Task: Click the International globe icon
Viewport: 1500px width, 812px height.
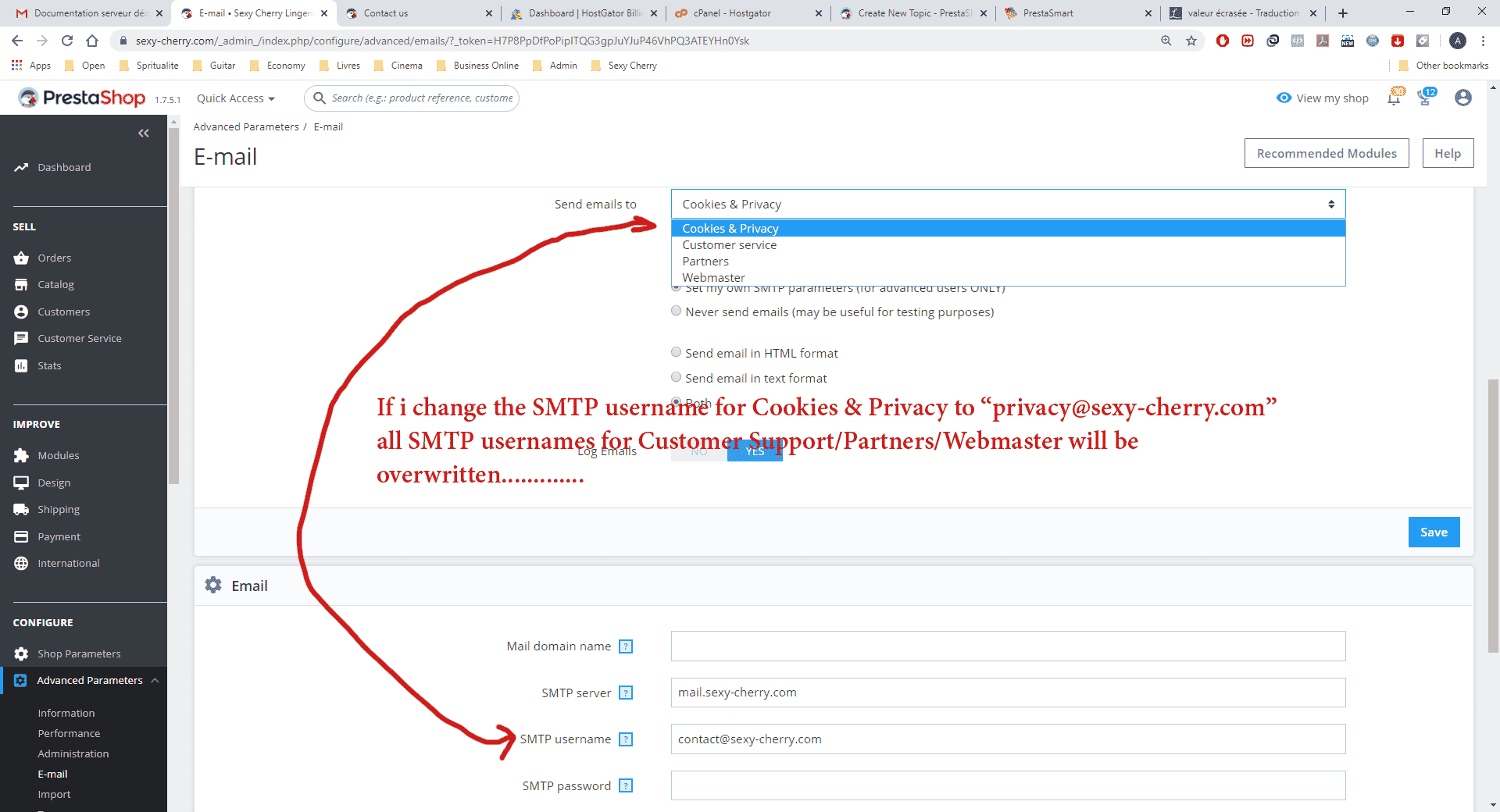Action: pyautogui.click(x=21, y=563)
